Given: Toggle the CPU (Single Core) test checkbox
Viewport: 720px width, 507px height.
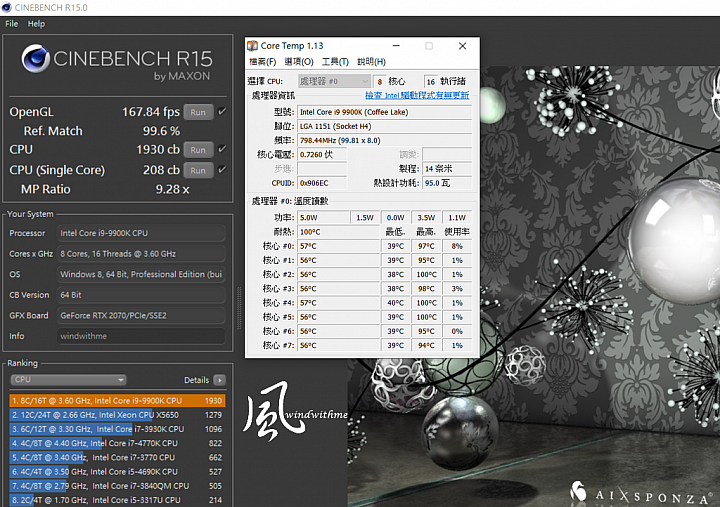Looking at the screenshot, I should click(222, 169).
